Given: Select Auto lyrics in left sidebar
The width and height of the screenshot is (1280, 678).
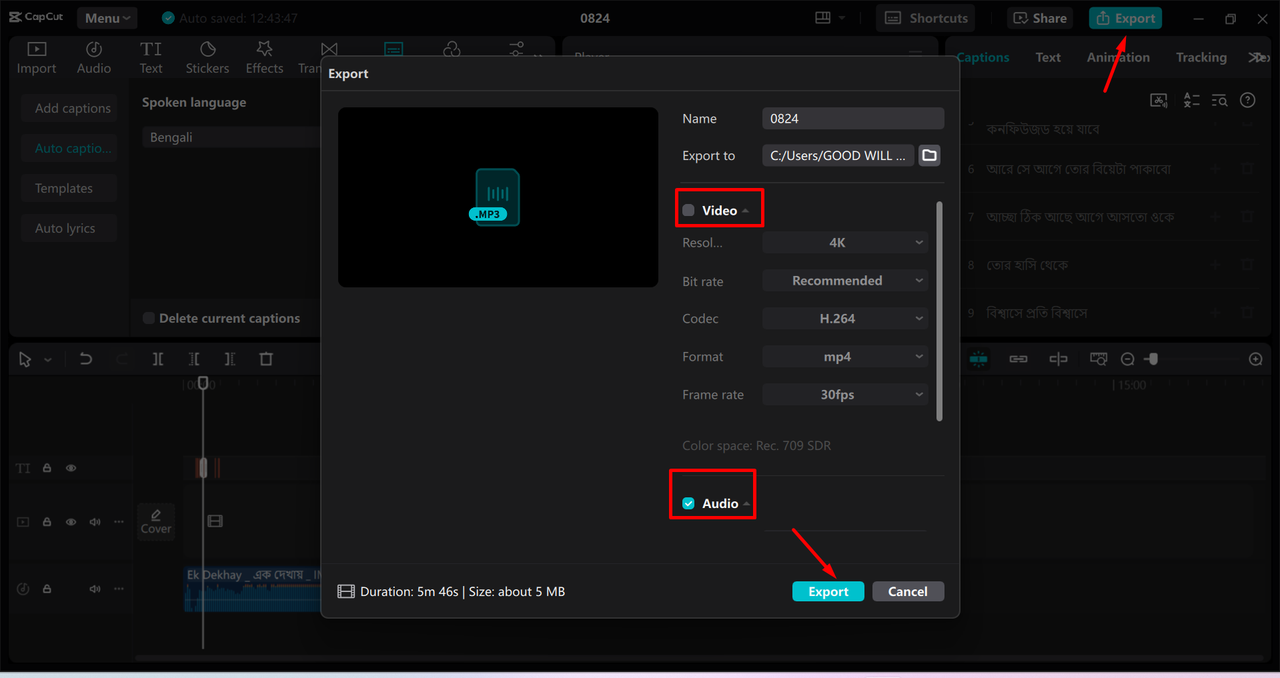Looking at the screenshot, I should pyautogui.click(x=70, y=228).
